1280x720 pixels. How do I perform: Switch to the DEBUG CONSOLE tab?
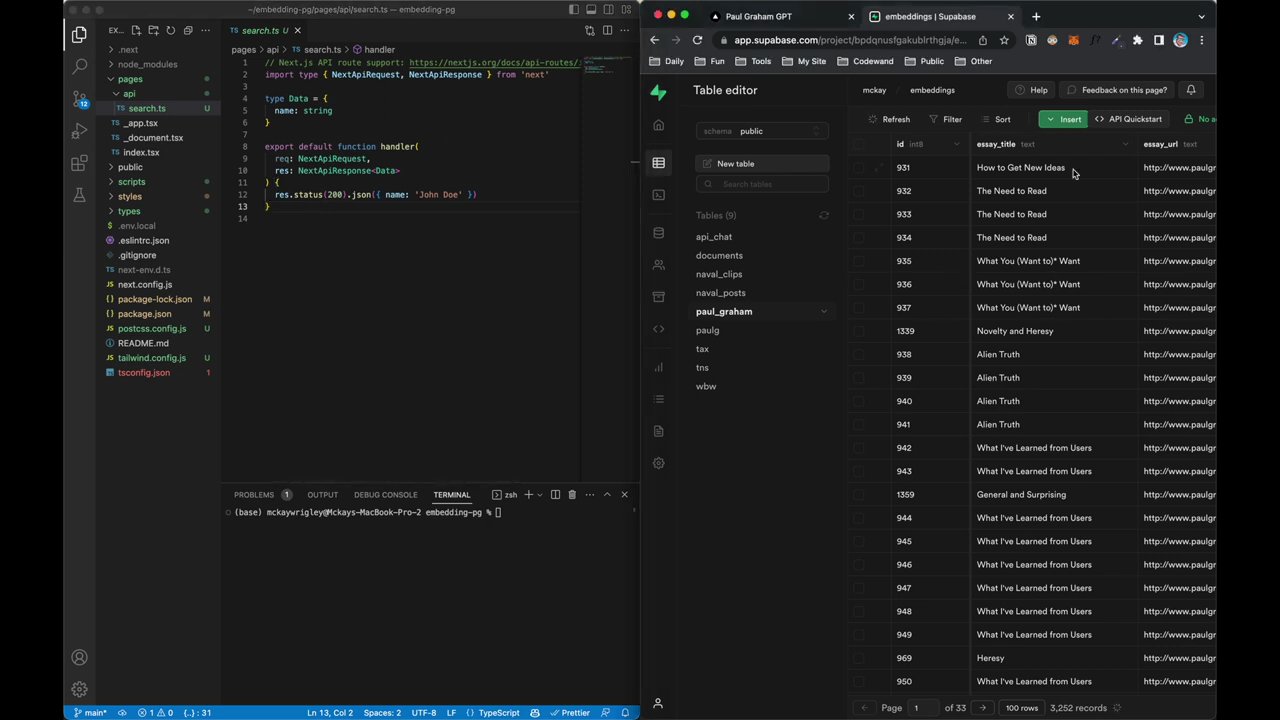[x=385, y=494]
